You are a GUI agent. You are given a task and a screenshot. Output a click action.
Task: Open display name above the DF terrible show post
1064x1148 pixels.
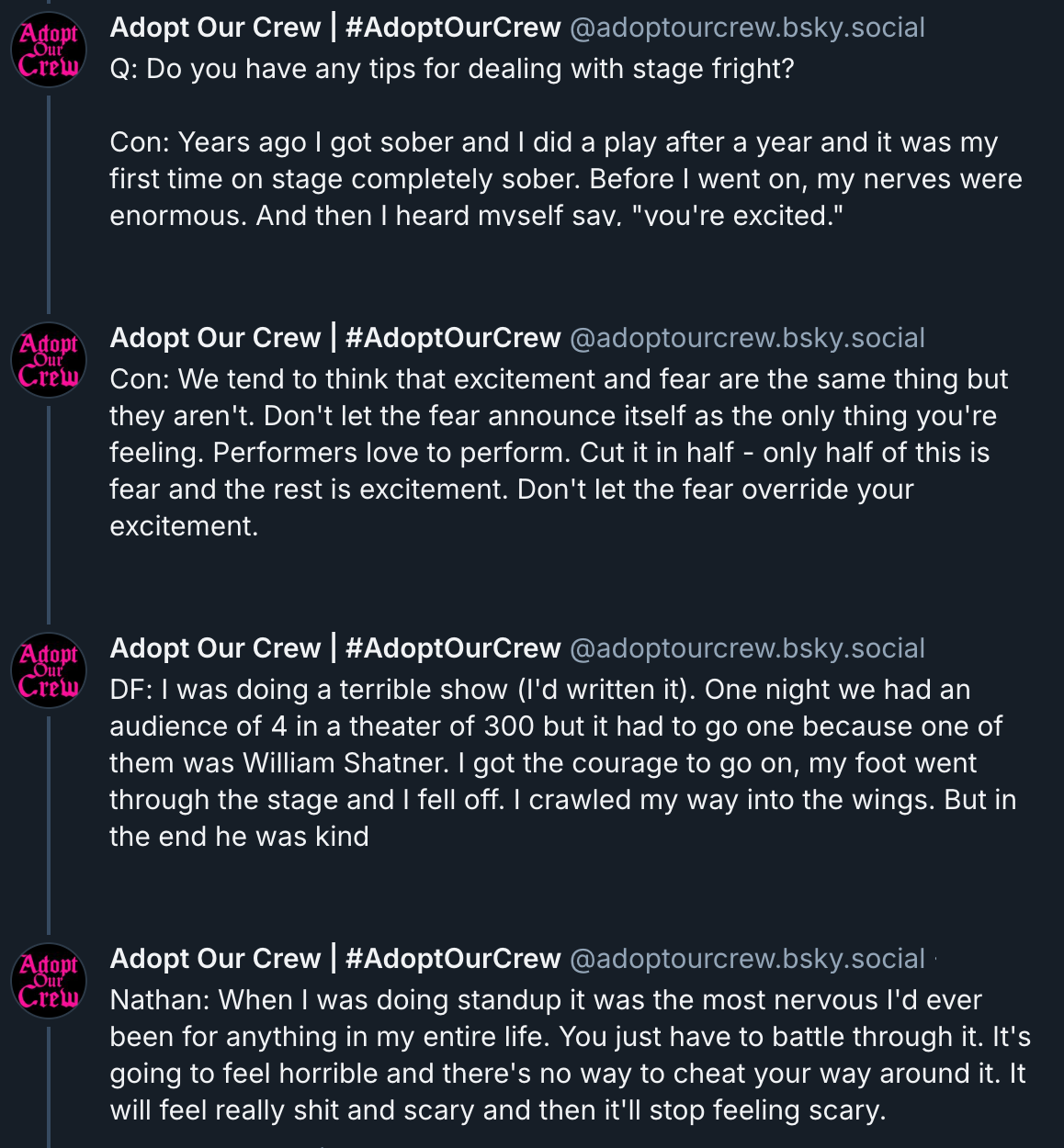click(x=335, y=648)
